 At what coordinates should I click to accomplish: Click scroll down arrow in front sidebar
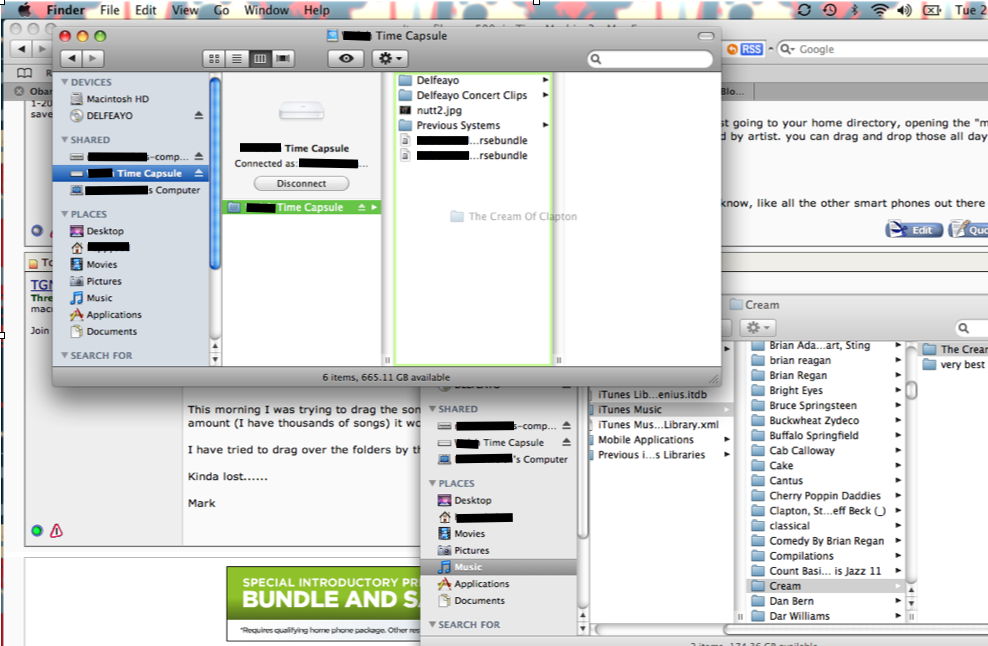pos(215,359)
